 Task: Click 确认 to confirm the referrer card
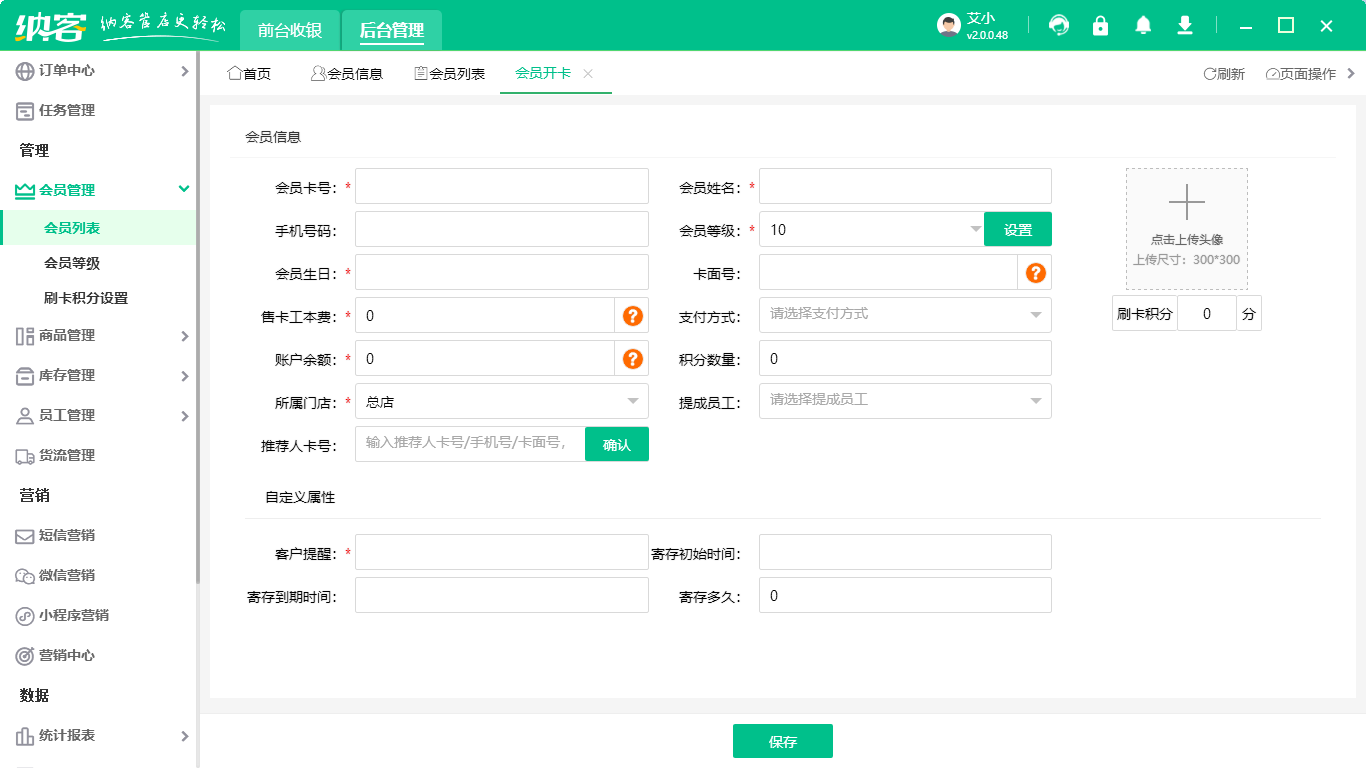coord(616,443)
